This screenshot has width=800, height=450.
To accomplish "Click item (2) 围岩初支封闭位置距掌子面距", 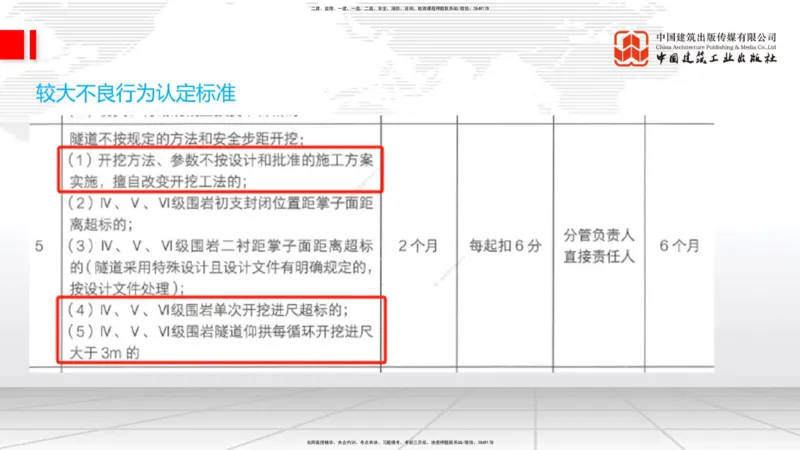I will click(220, 203).
